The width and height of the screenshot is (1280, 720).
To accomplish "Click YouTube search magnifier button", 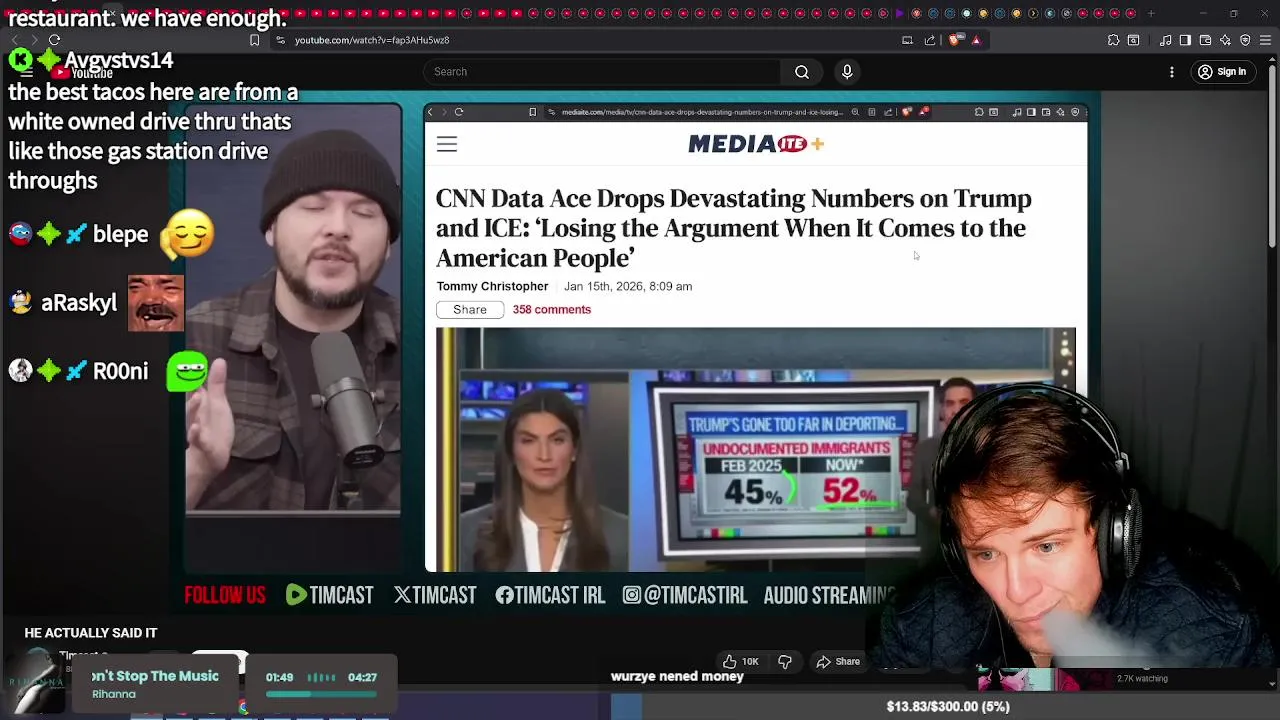I will [801, 72].
